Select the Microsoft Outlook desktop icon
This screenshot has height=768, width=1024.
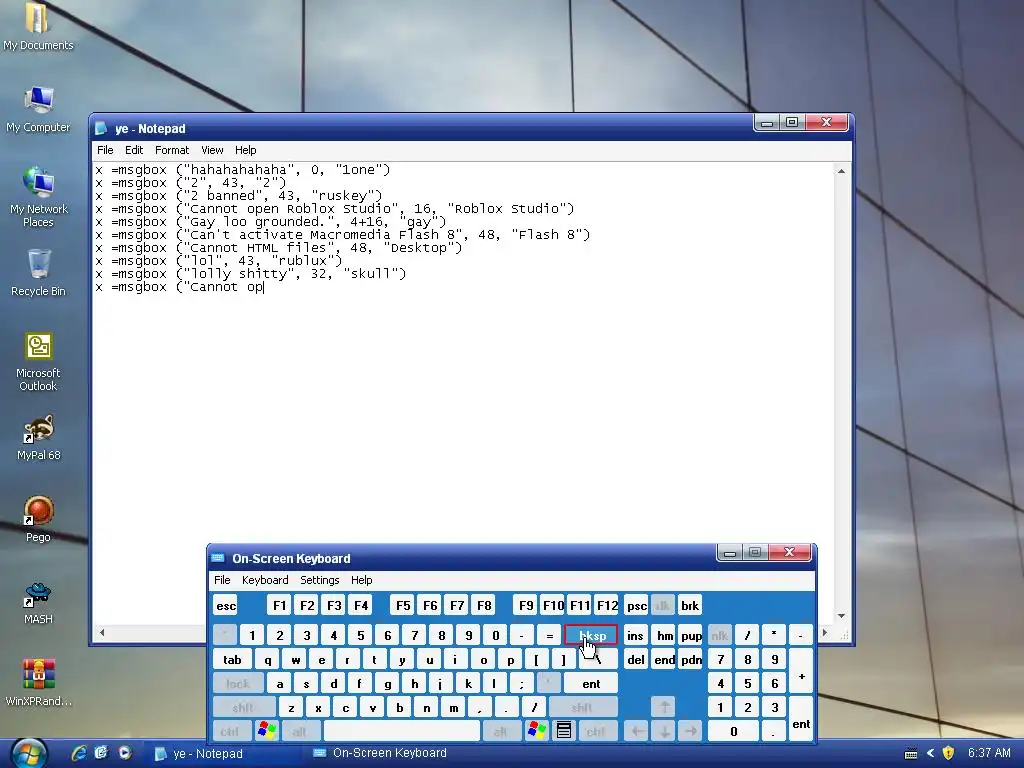click(x=38, y=361)
